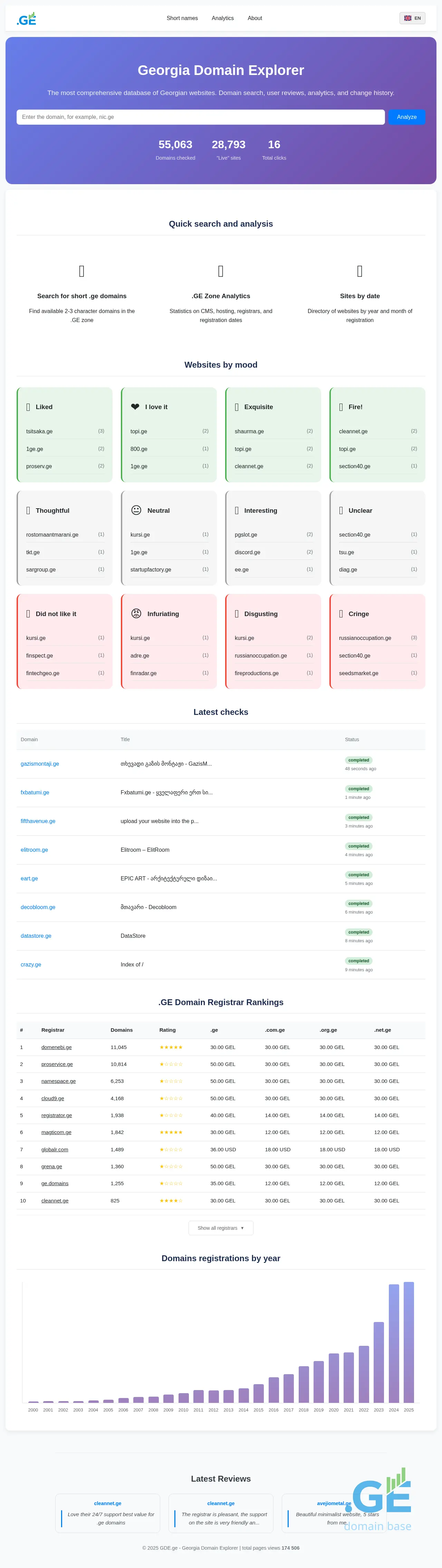442x1568 pixels.
Task: Click the Infuriating angry face icon
Action: click(x=136, y=614)
